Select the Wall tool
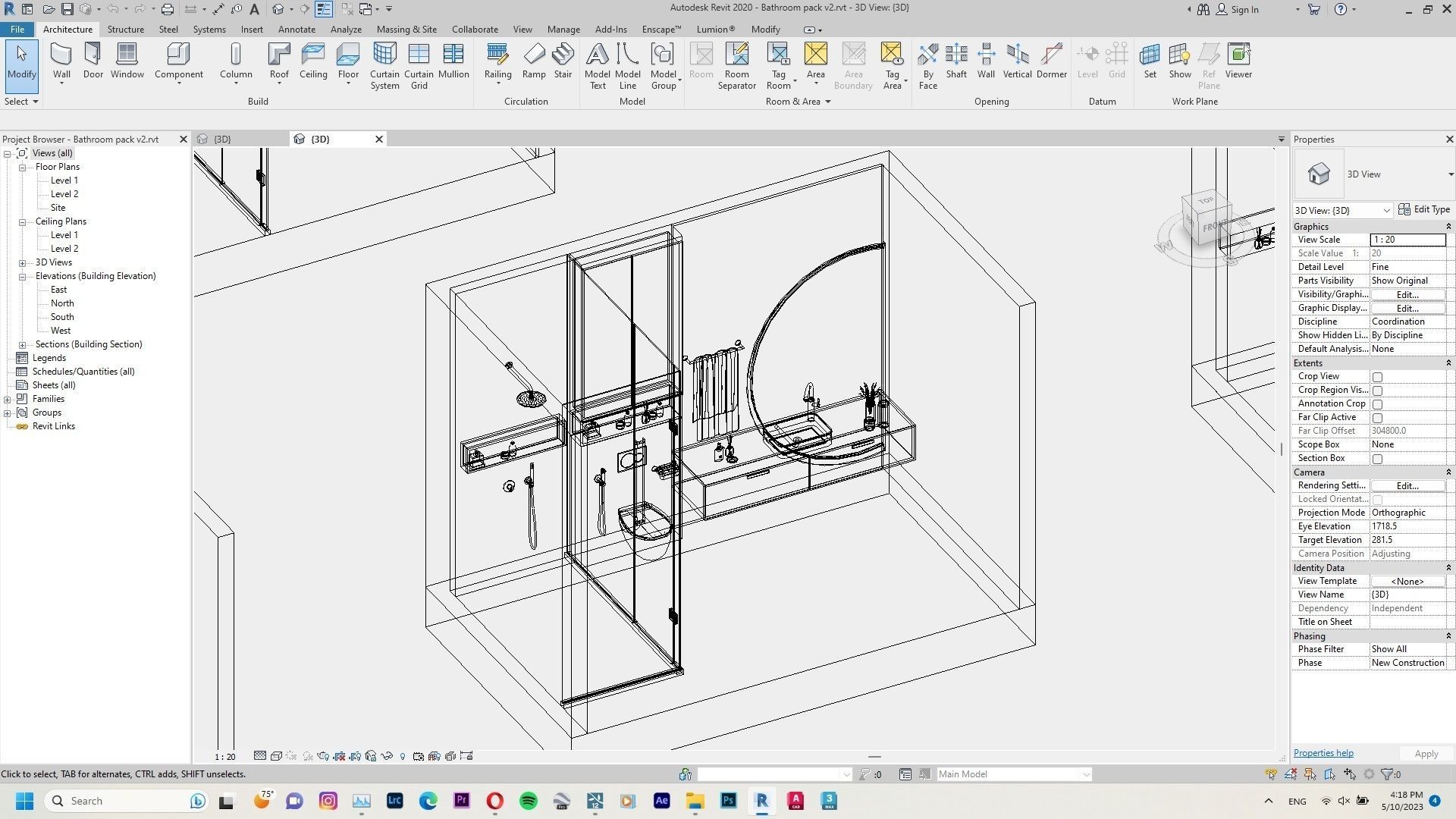1456x819 pixels. click(x=61, y=61)
